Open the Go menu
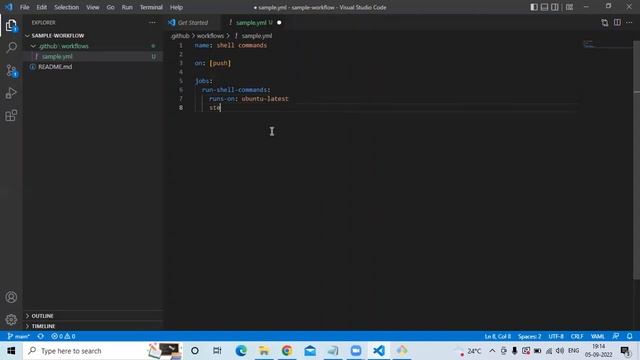The width and height of the screenshot is (640, 360). (x=110, y=7)
